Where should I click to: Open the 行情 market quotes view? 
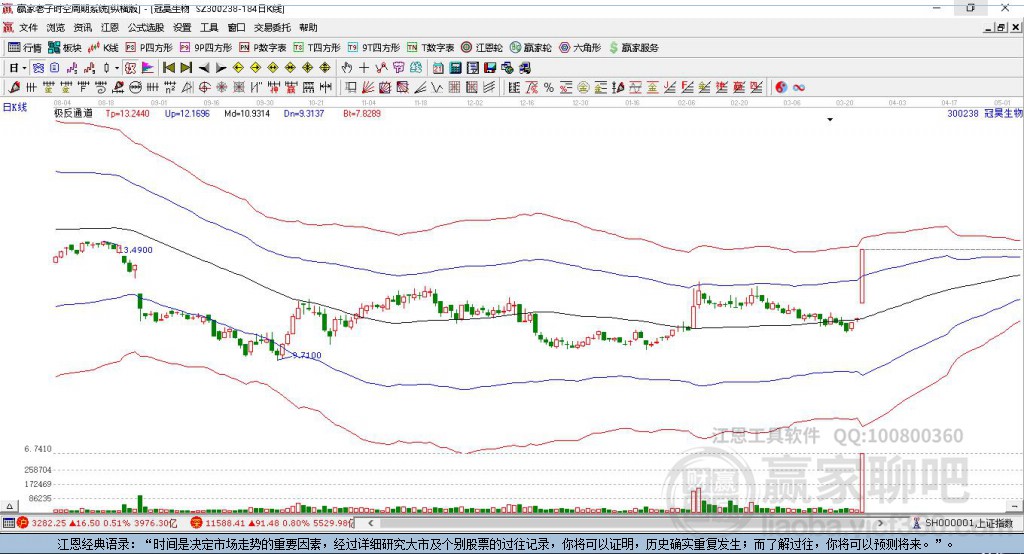pyautogui.click(x=24, y=48)
